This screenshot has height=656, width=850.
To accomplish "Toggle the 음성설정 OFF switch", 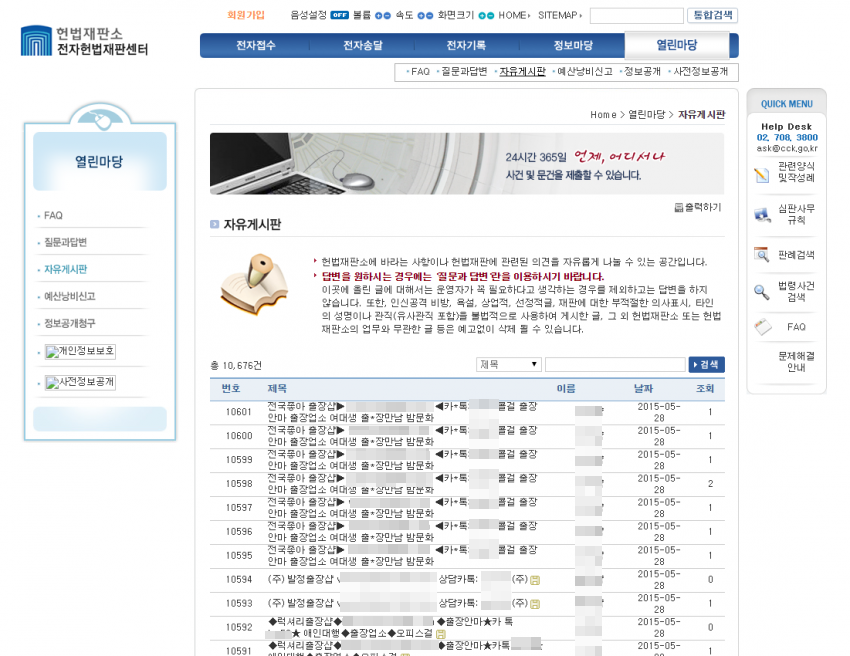I will tap(339, 16).
